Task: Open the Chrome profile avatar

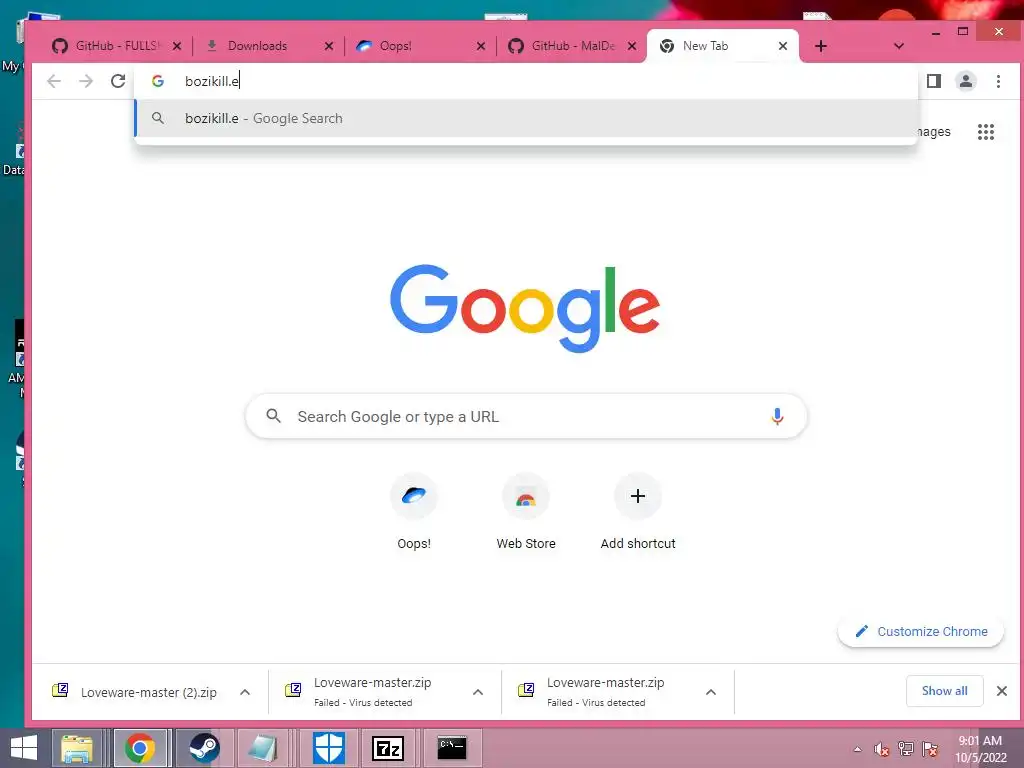Action: 965,81
